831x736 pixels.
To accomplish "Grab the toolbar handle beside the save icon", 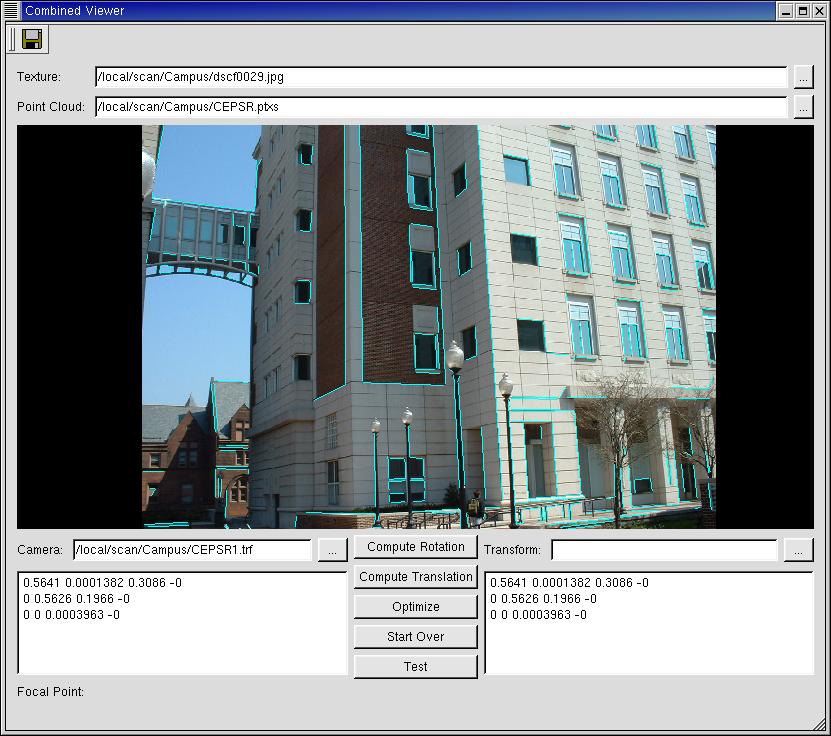I will [x=11, y=39].
